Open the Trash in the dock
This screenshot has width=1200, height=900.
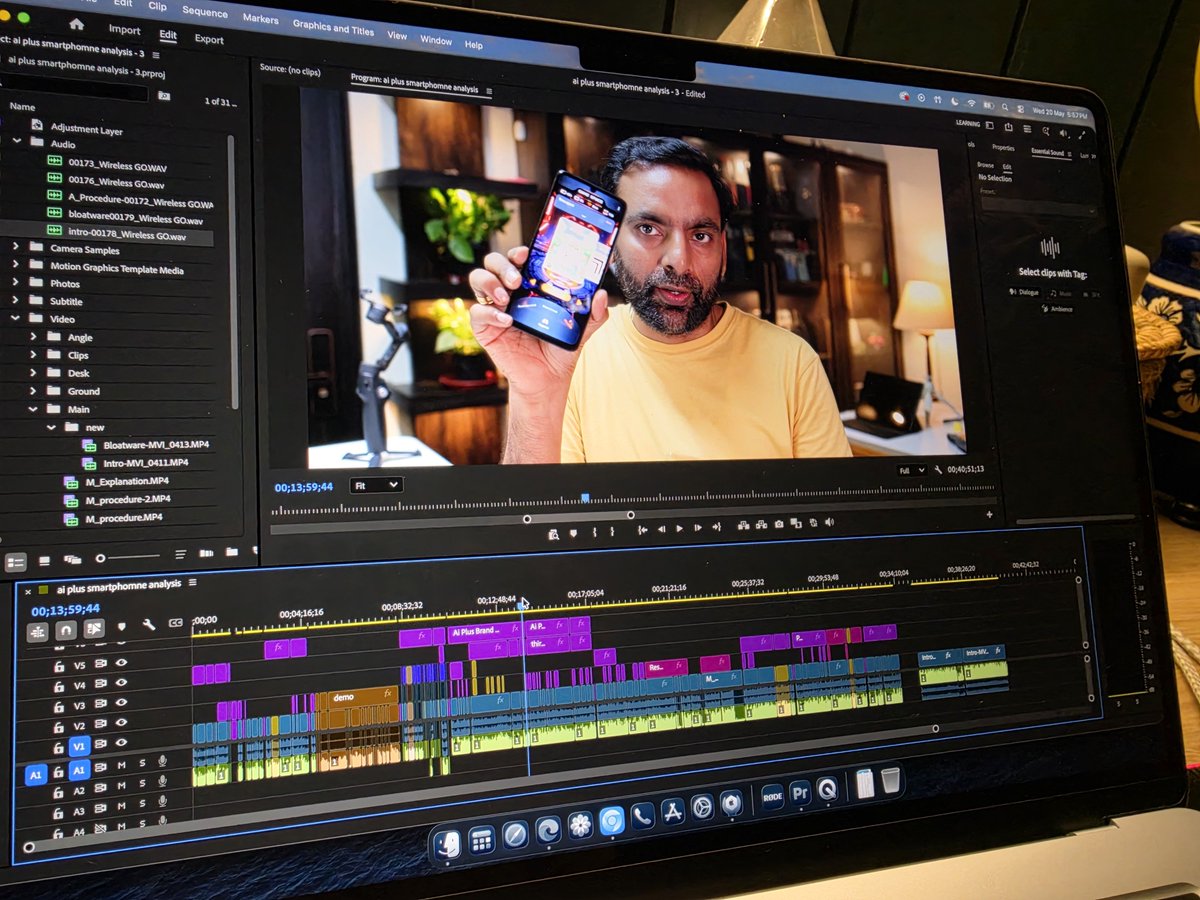(891, 779)
